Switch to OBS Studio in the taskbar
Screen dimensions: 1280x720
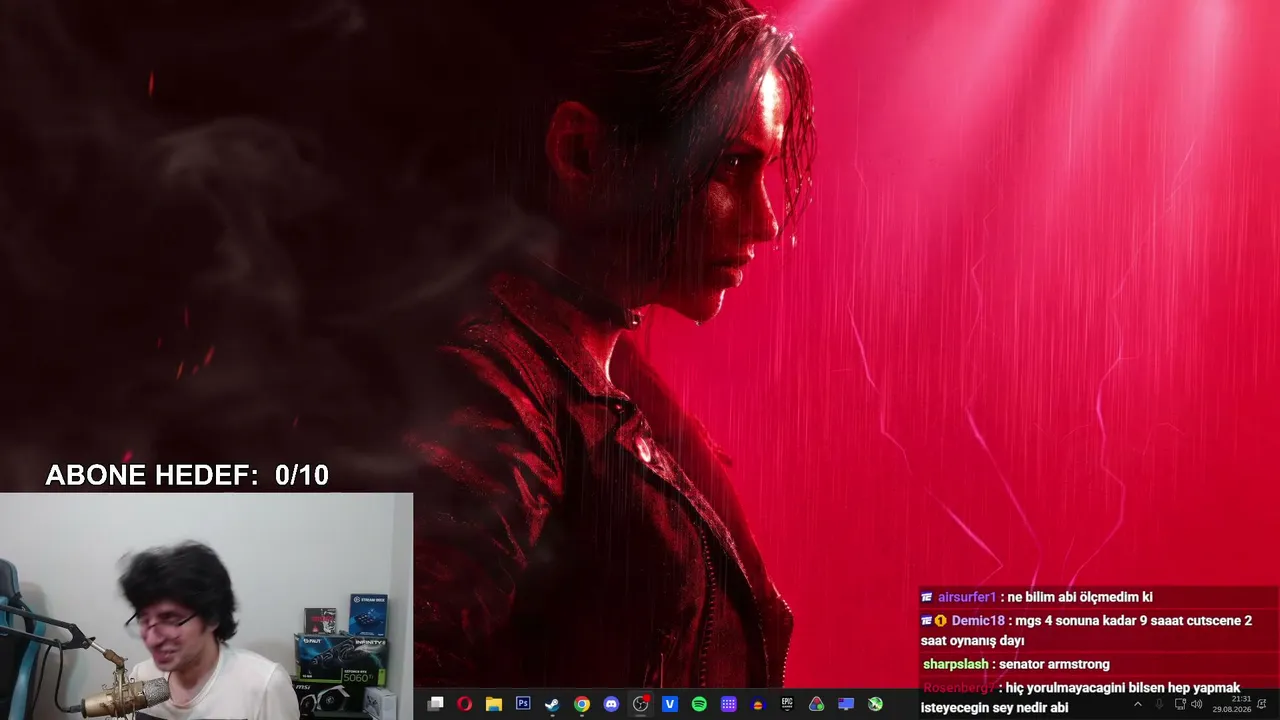pos(641,704)
